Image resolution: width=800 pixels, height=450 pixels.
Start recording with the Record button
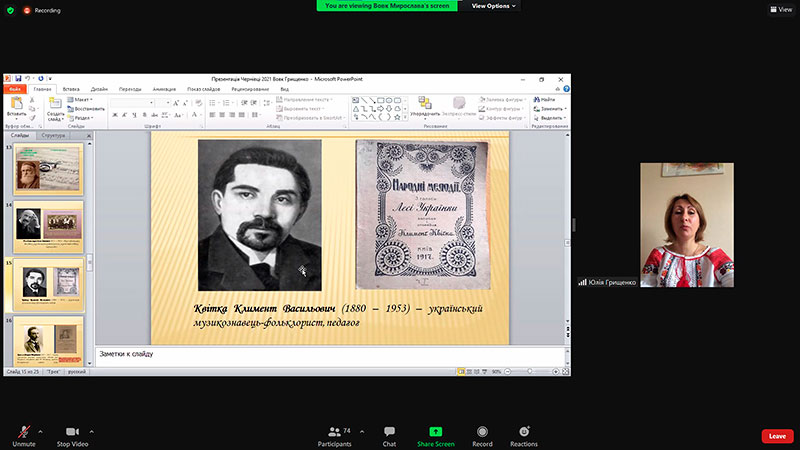tap(482, 436)
